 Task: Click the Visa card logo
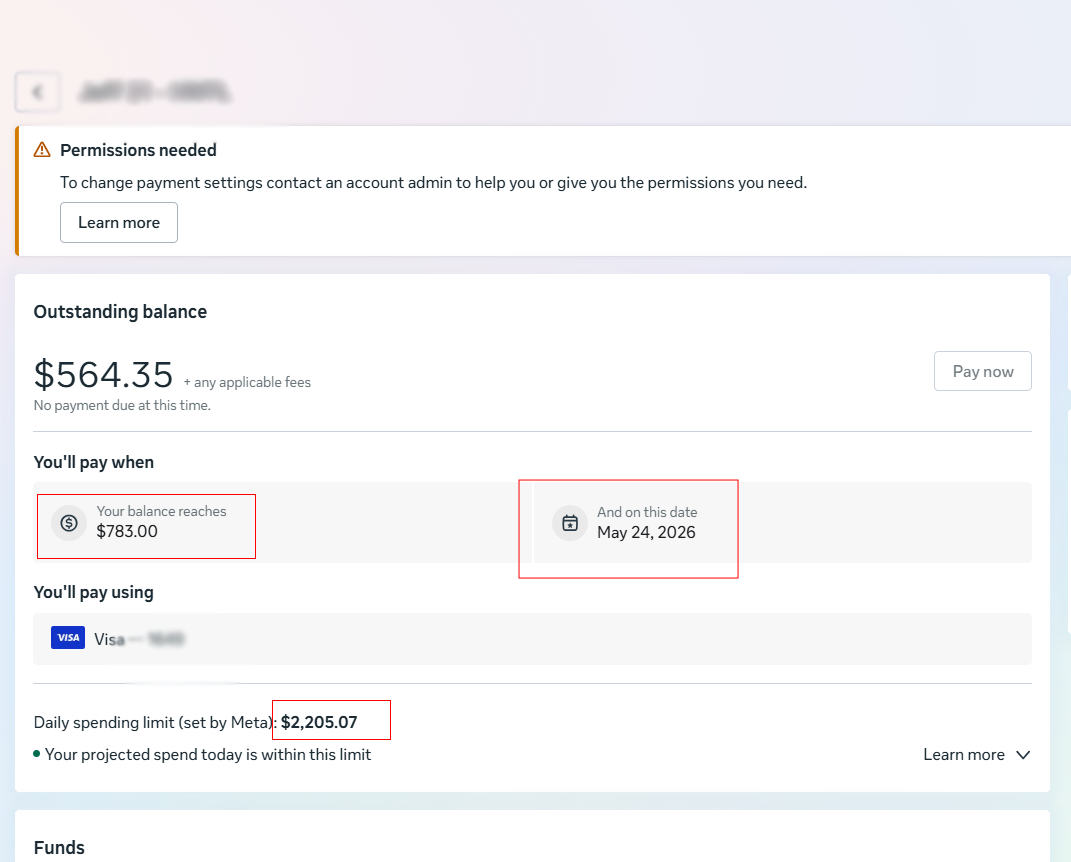click(68, 637)
